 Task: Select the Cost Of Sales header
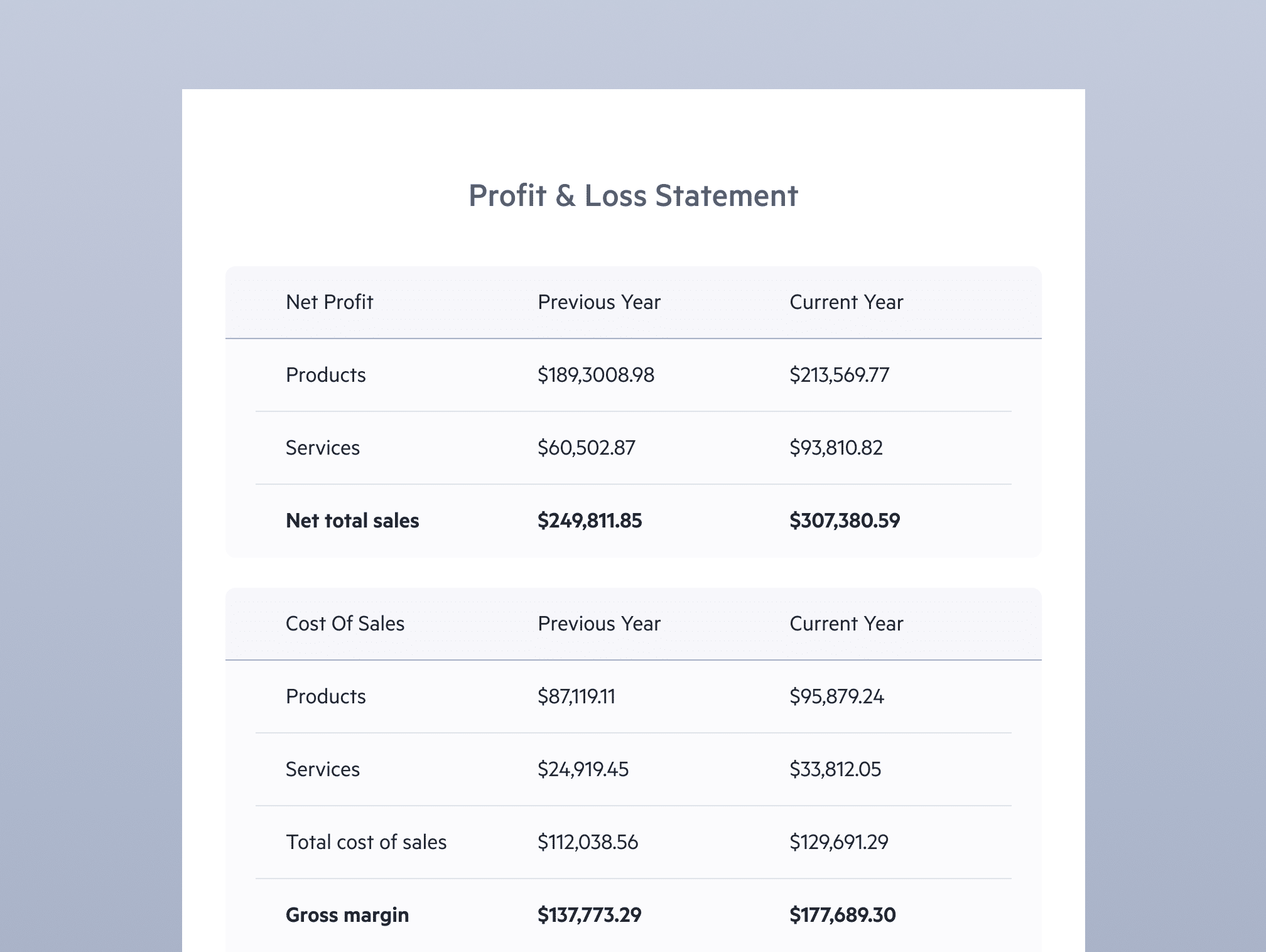pyautogui.click(x=345, y=624)
